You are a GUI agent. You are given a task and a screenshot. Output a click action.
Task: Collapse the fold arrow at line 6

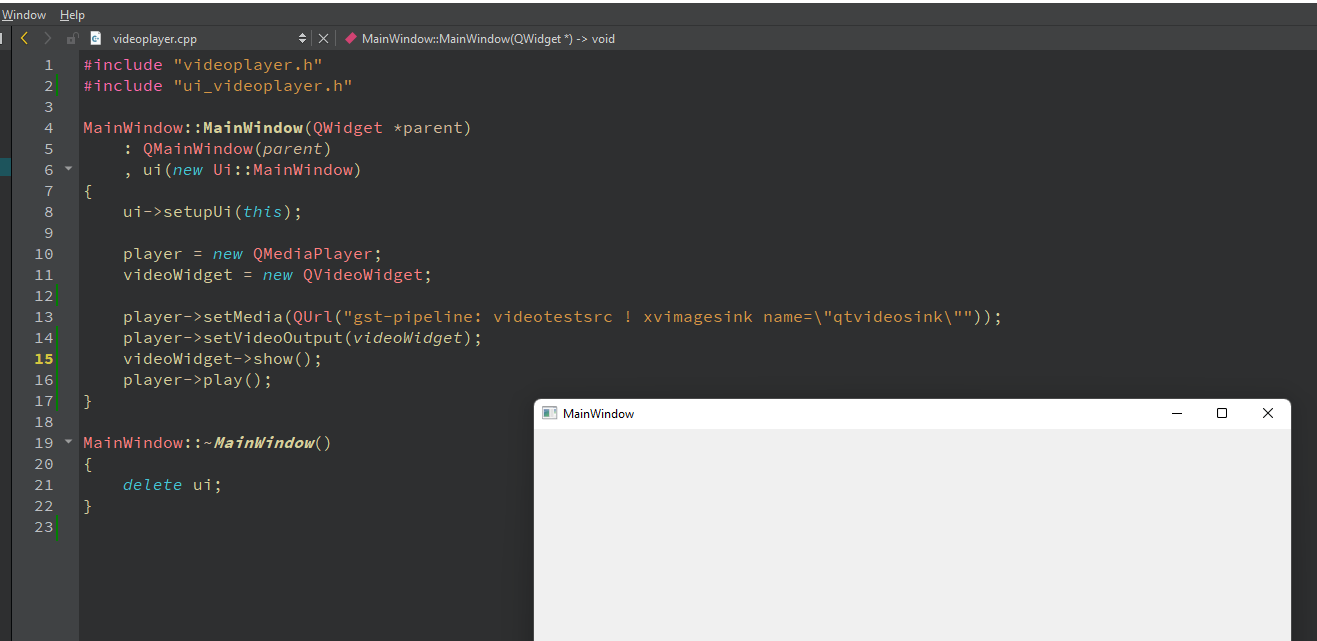(x=68, y=169)
